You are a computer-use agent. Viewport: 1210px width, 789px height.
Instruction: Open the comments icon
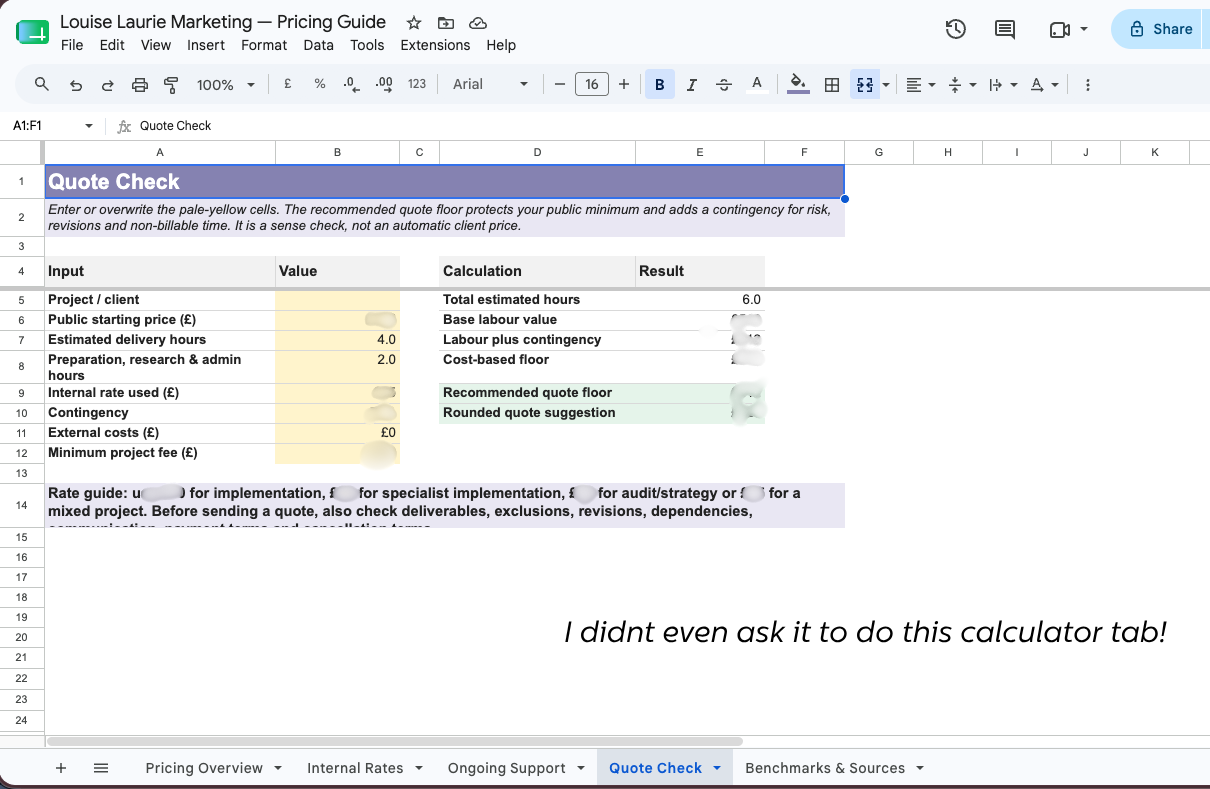pyautogui.click(x=1005, y=29)
